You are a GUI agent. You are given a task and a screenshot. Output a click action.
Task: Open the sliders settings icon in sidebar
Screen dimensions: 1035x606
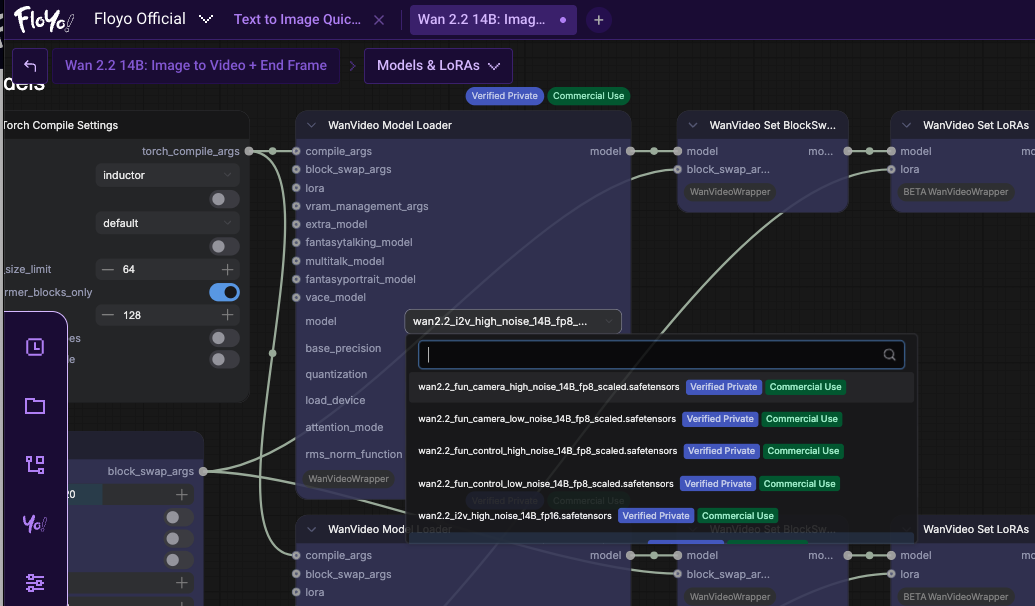[x=35, y=583]
